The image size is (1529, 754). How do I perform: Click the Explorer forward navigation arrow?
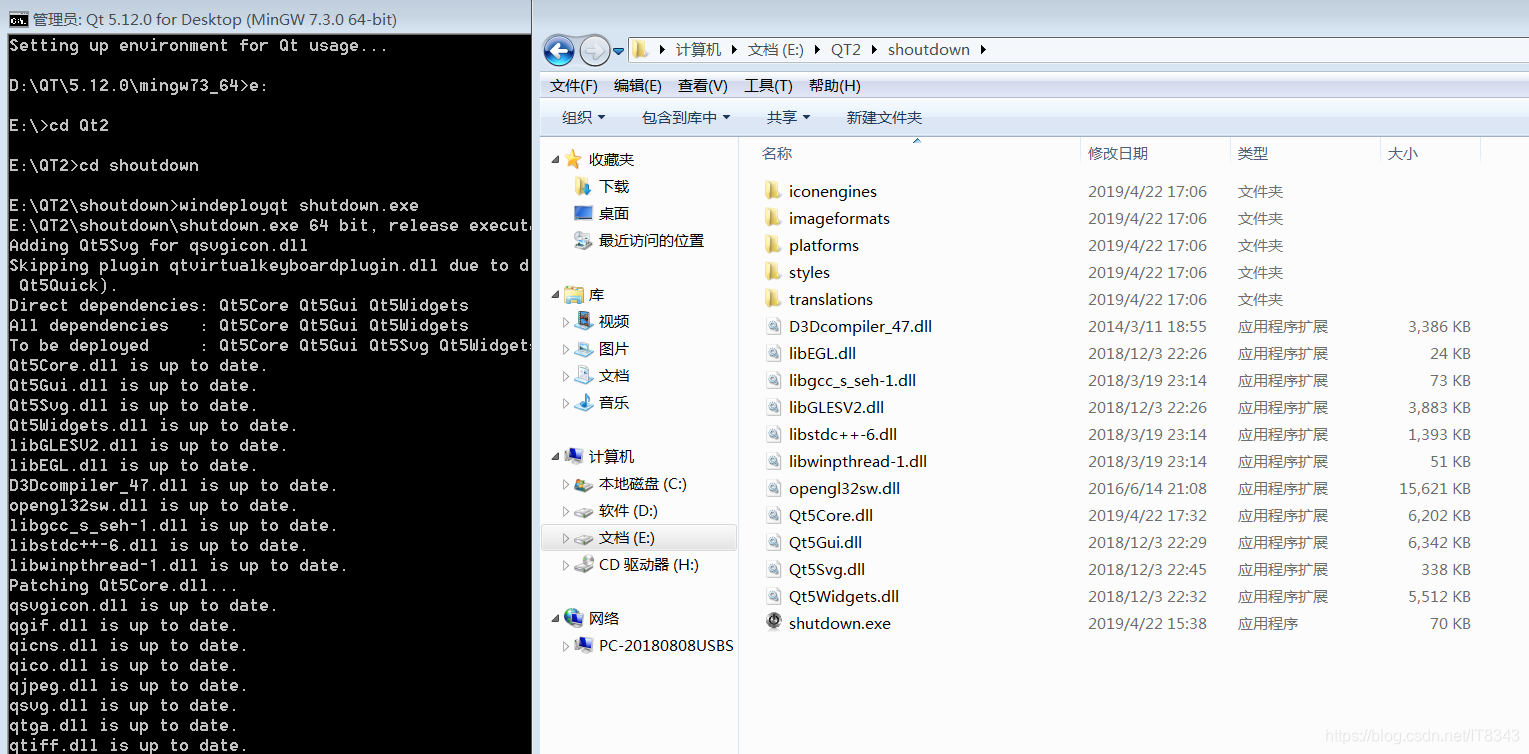click(x=594, y=50)
